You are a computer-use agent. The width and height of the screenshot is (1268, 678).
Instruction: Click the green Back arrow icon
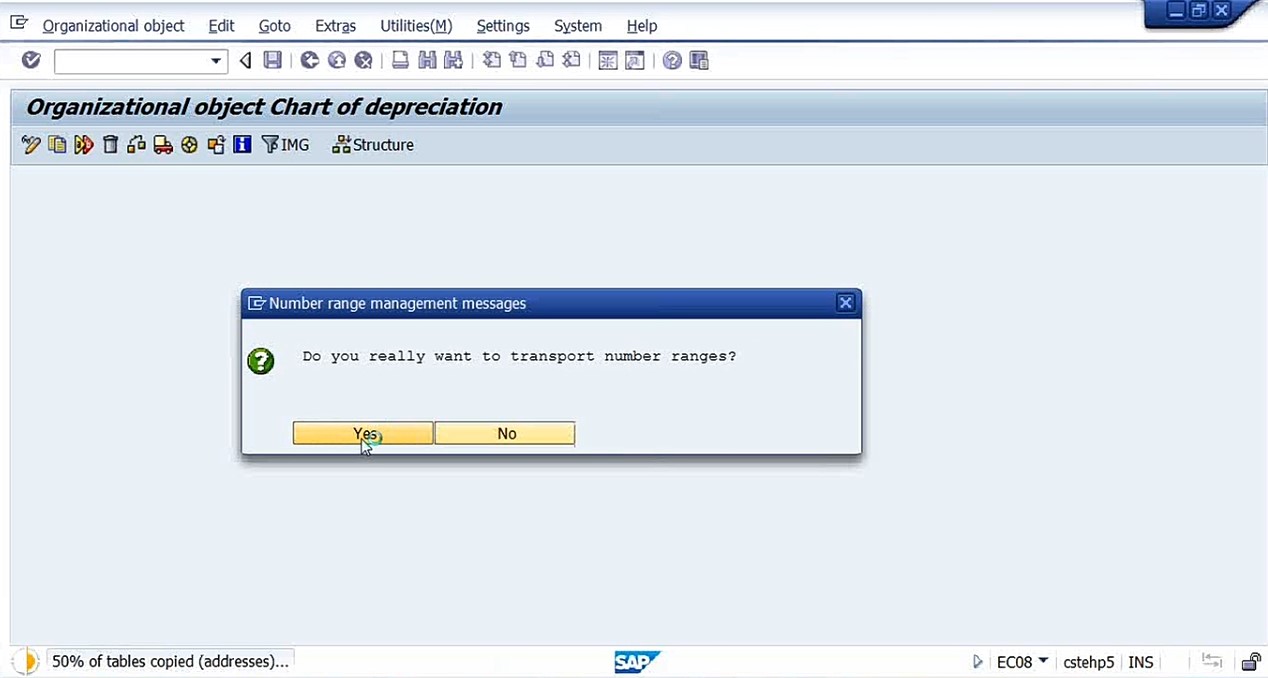coord(310,61)
